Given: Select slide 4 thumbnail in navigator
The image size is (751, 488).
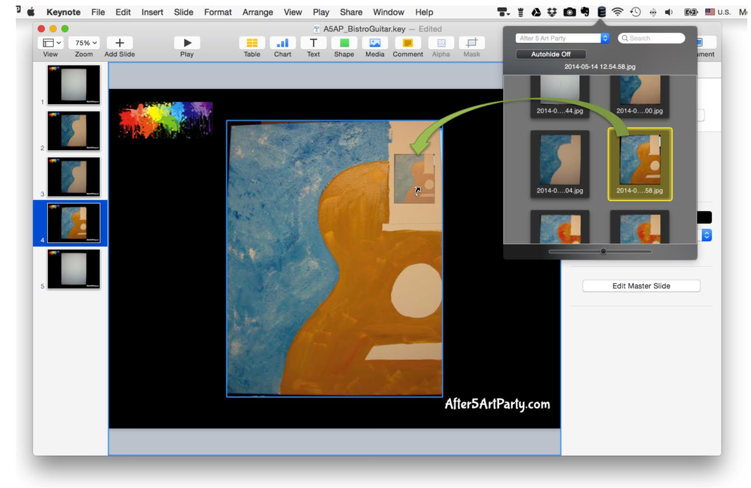Looking at the screenshot, I should pos(74,223).
